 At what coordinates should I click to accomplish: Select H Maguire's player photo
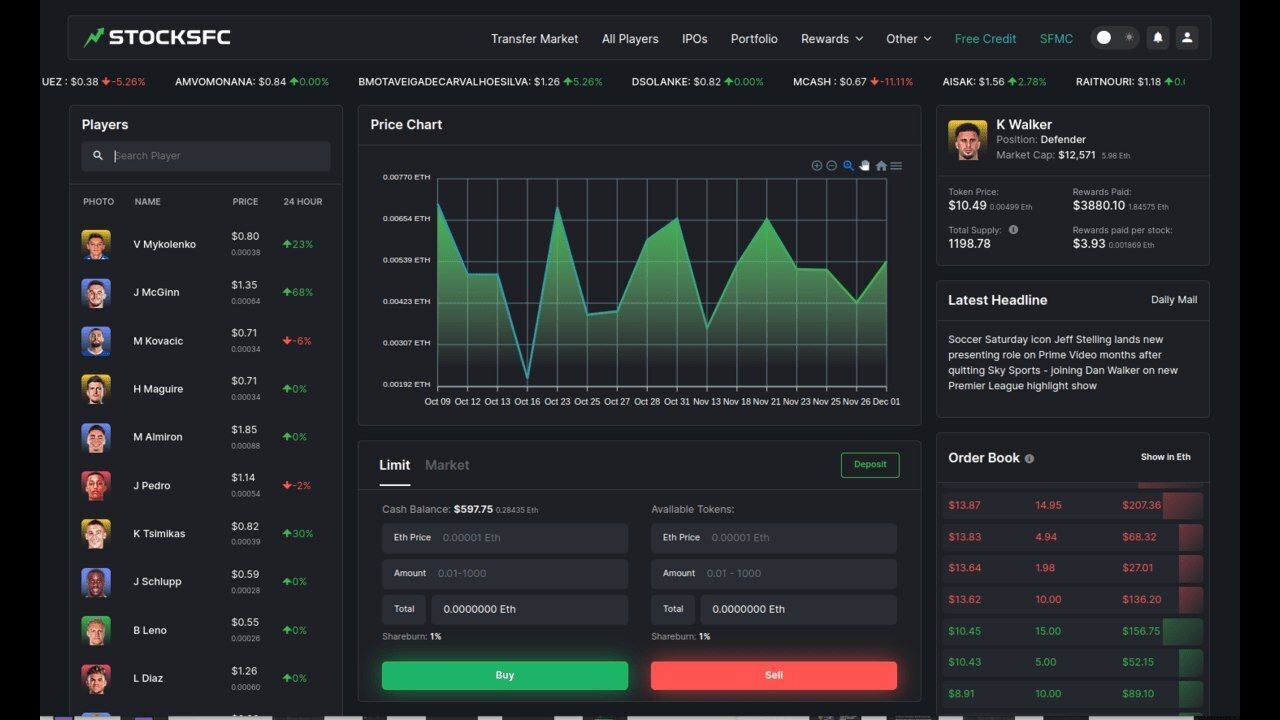(96, 389)
